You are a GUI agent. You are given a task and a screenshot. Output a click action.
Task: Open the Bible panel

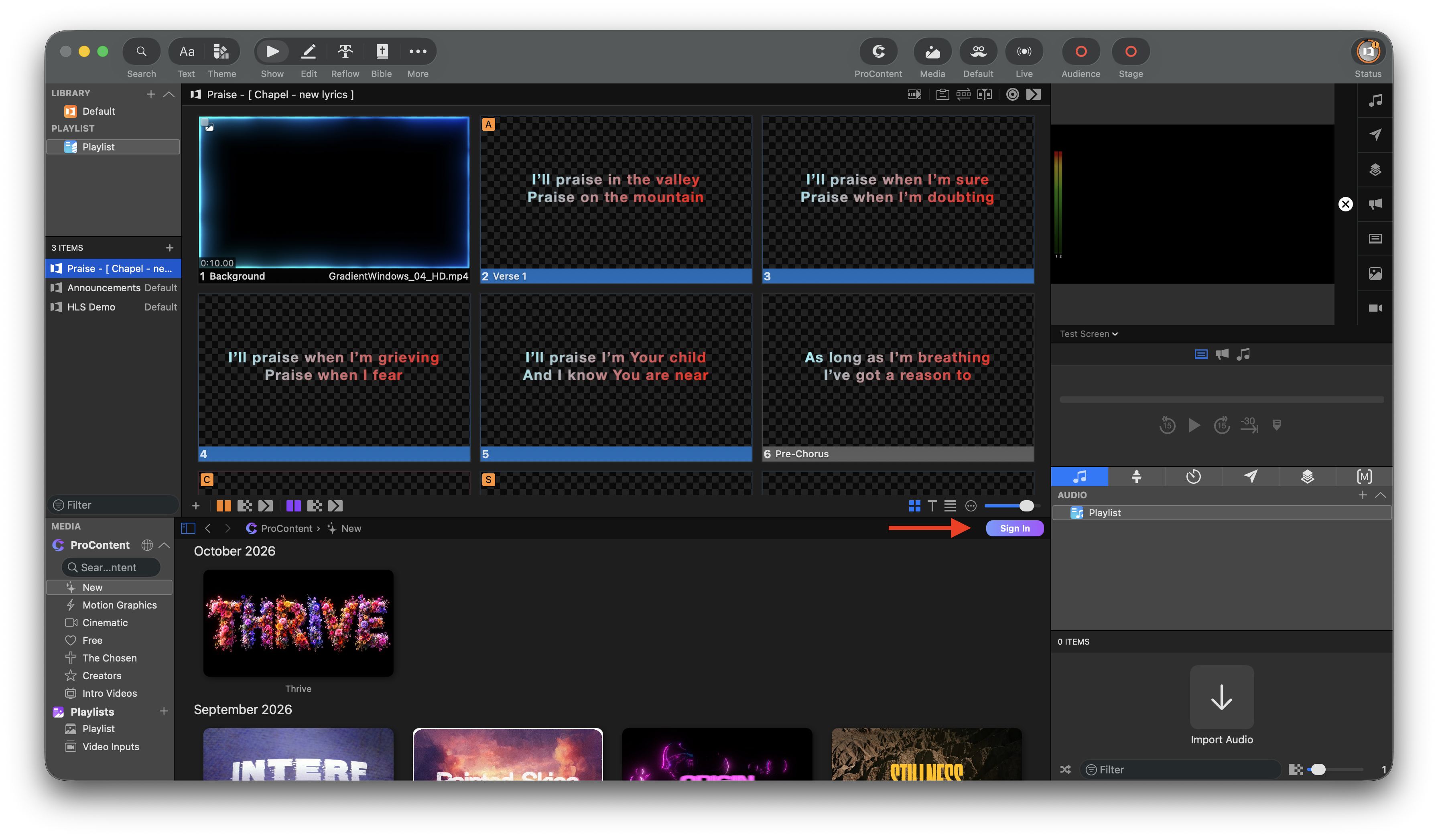click(x=382, y=52)
